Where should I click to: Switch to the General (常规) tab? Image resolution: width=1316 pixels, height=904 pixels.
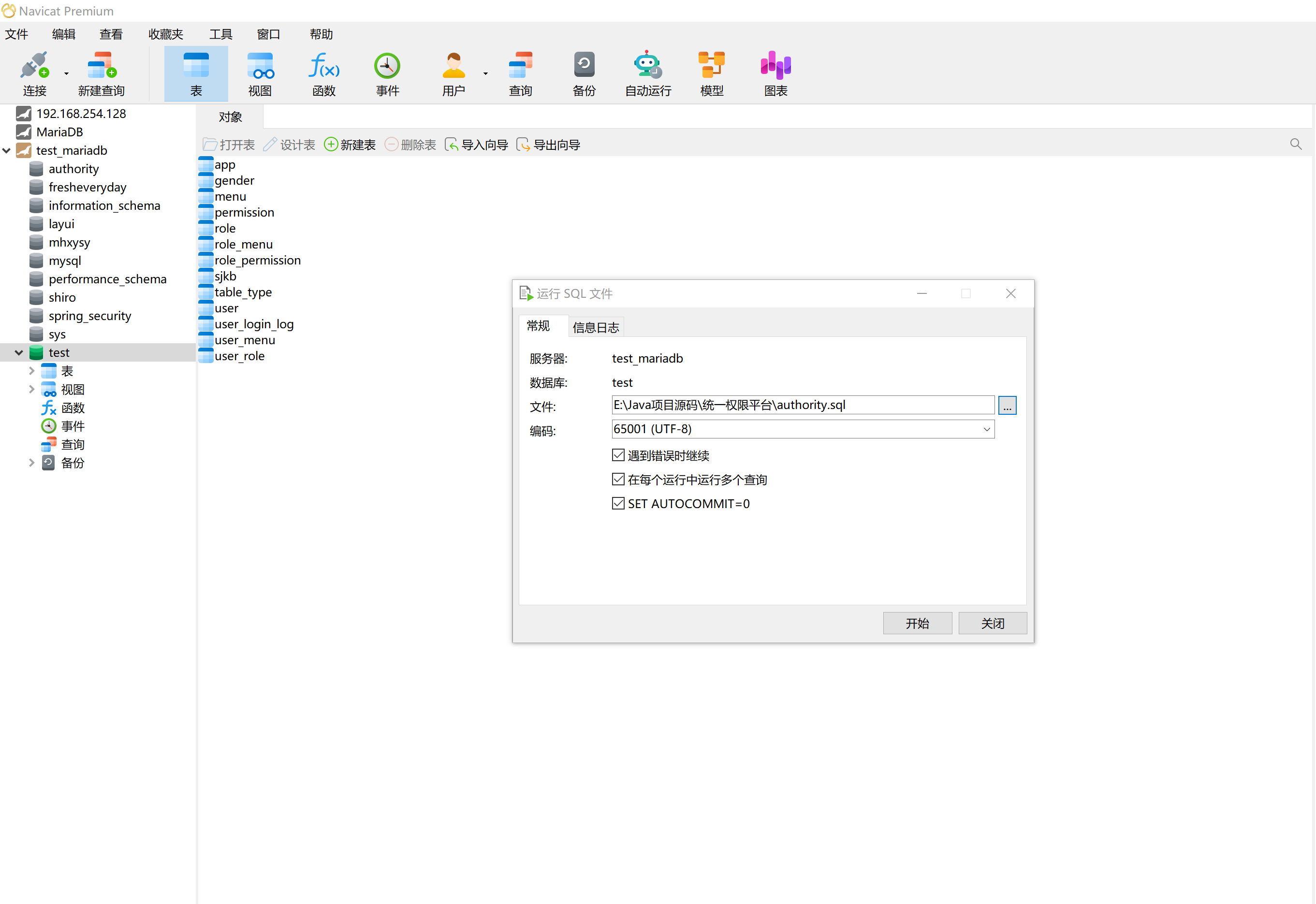pyautogui.click(x=538, y=326)
